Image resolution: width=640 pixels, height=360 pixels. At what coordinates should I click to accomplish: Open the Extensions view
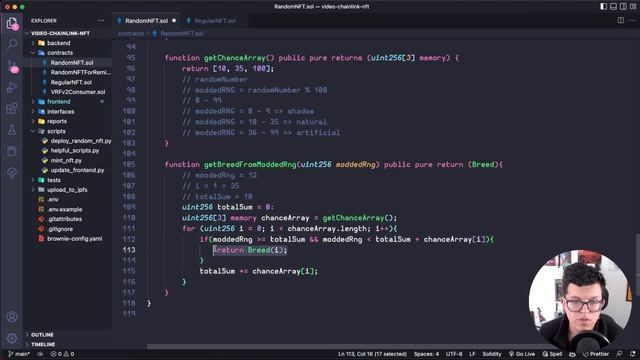(12, 109)
